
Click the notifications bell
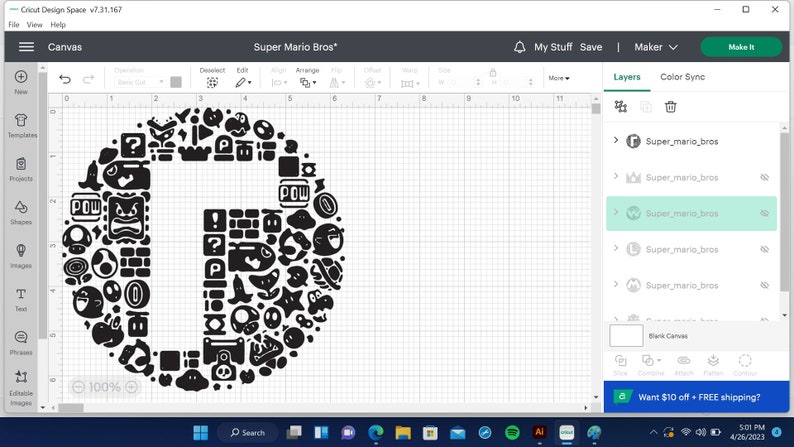[520, 47]
